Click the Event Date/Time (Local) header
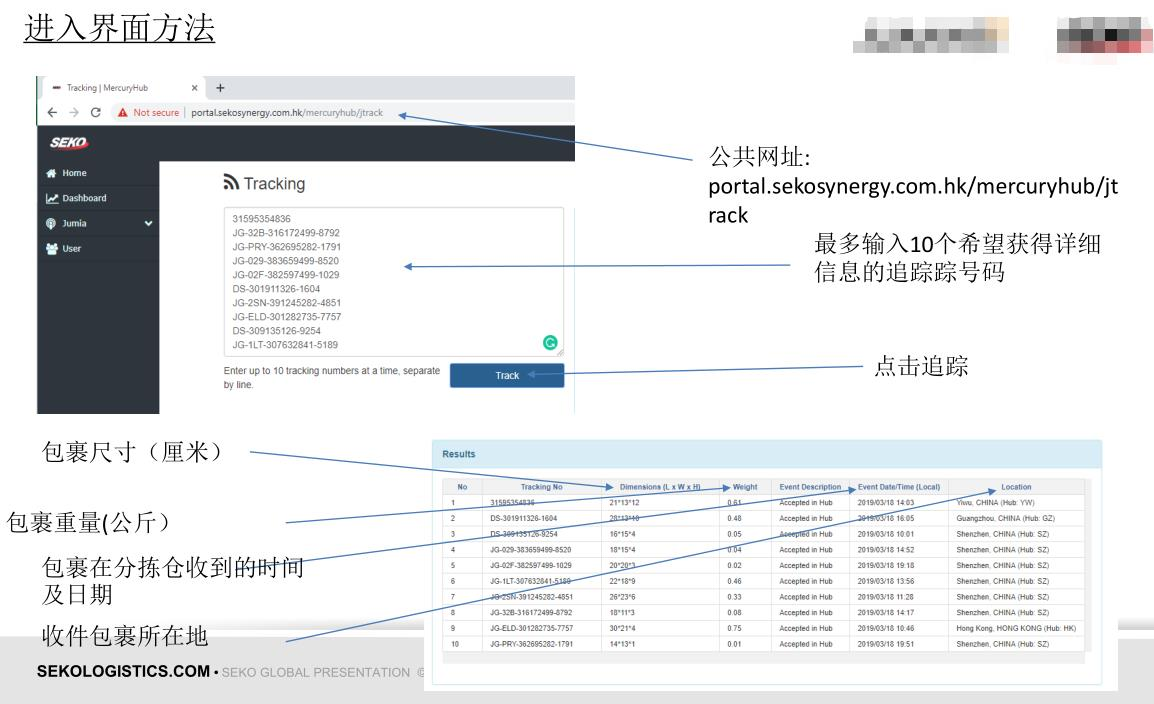 [x=899, y=487]
